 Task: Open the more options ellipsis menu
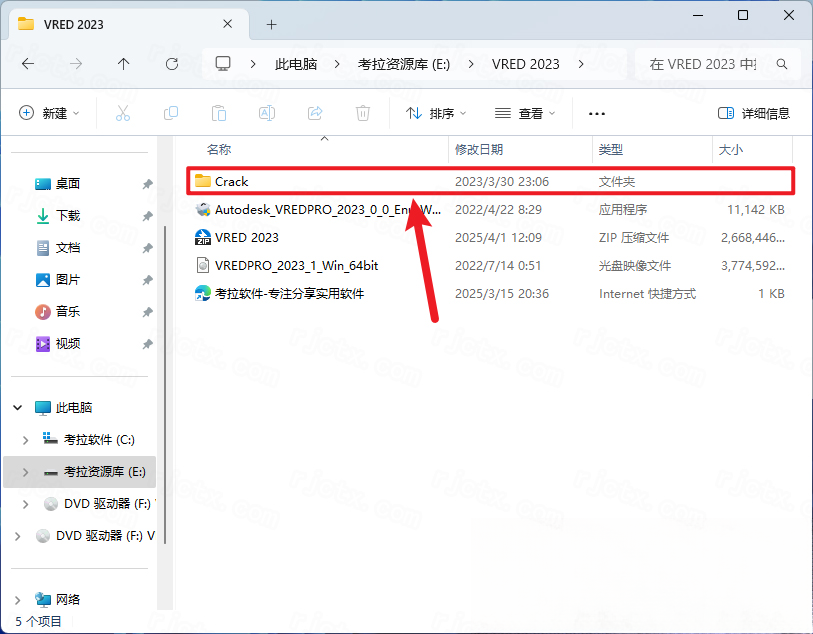click(x=597, y=114)
